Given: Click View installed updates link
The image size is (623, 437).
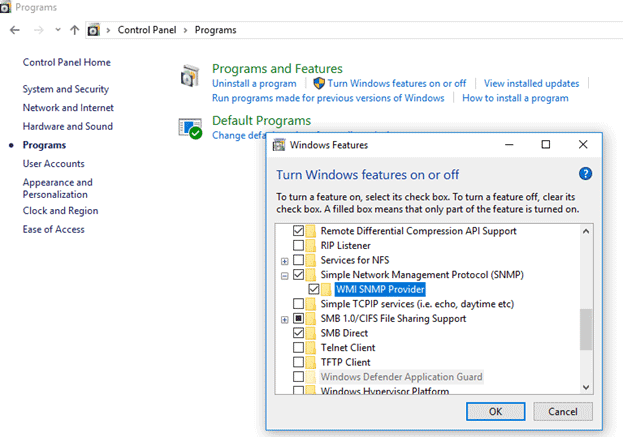Looking at the screenshot, I should [x=531, y=83].
